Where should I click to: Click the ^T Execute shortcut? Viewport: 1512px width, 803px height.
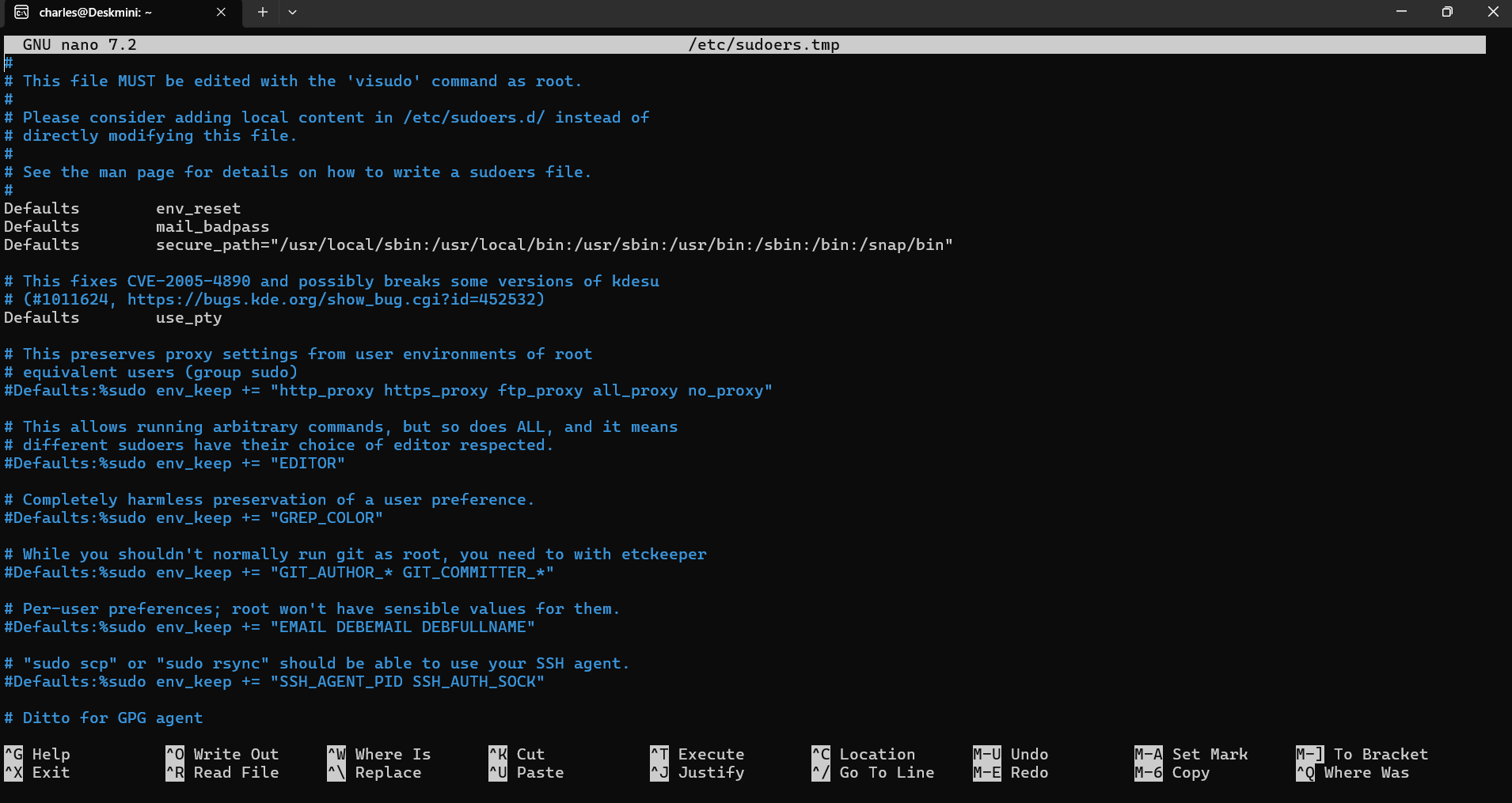click(697, 754)
